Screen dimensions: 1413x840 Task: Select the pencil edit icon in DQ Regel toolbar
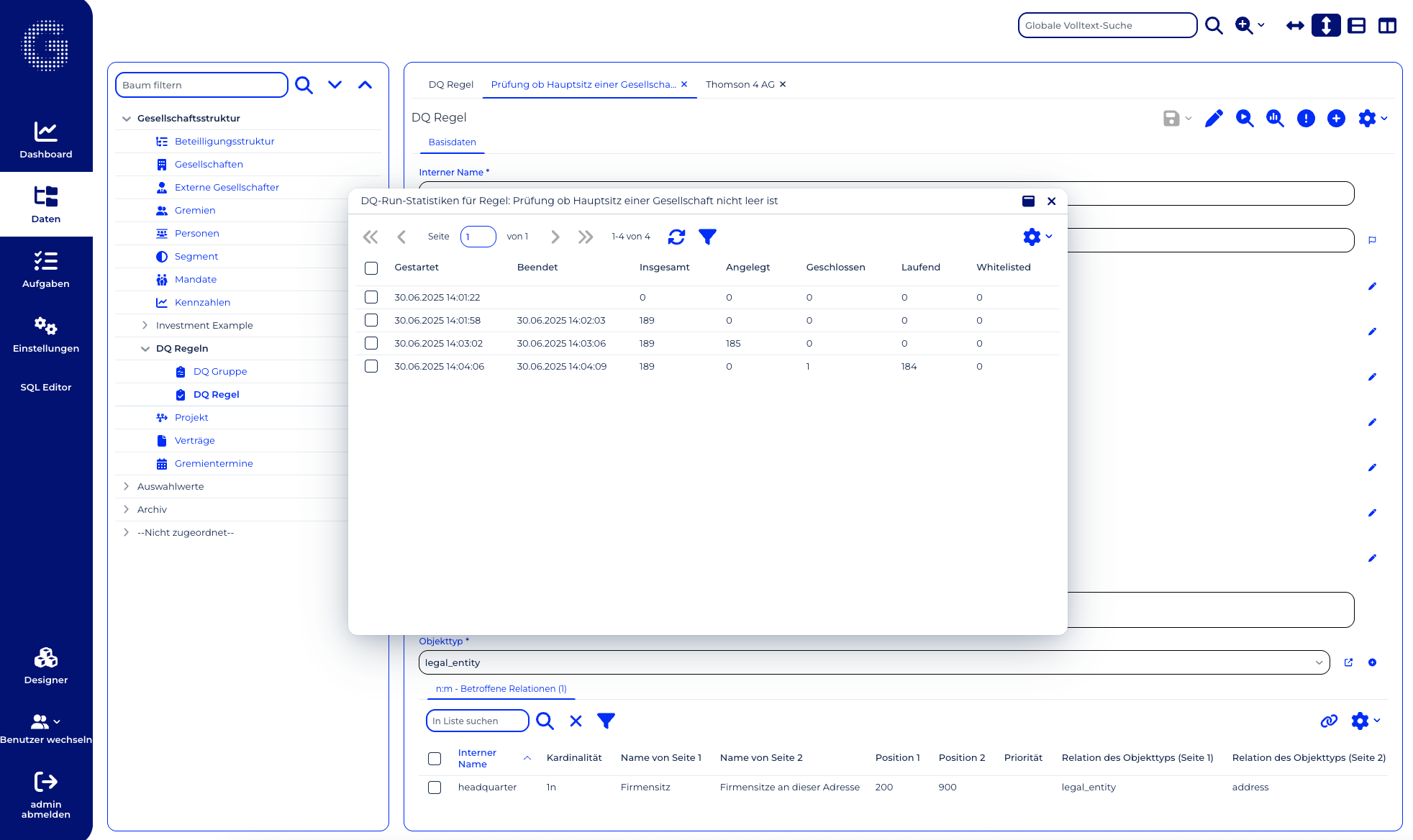1214,119
